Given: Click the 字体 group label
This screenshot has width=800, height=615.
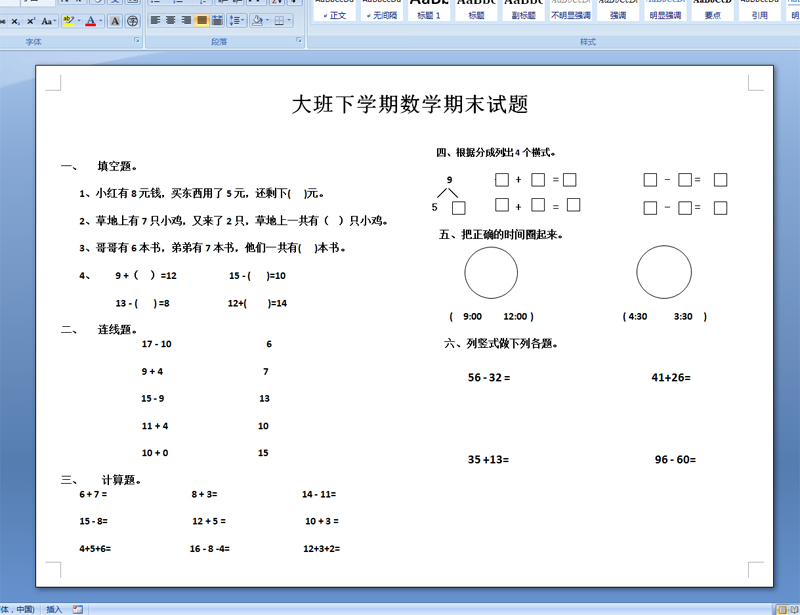Looking at the screenshot, I should point(34,42).
